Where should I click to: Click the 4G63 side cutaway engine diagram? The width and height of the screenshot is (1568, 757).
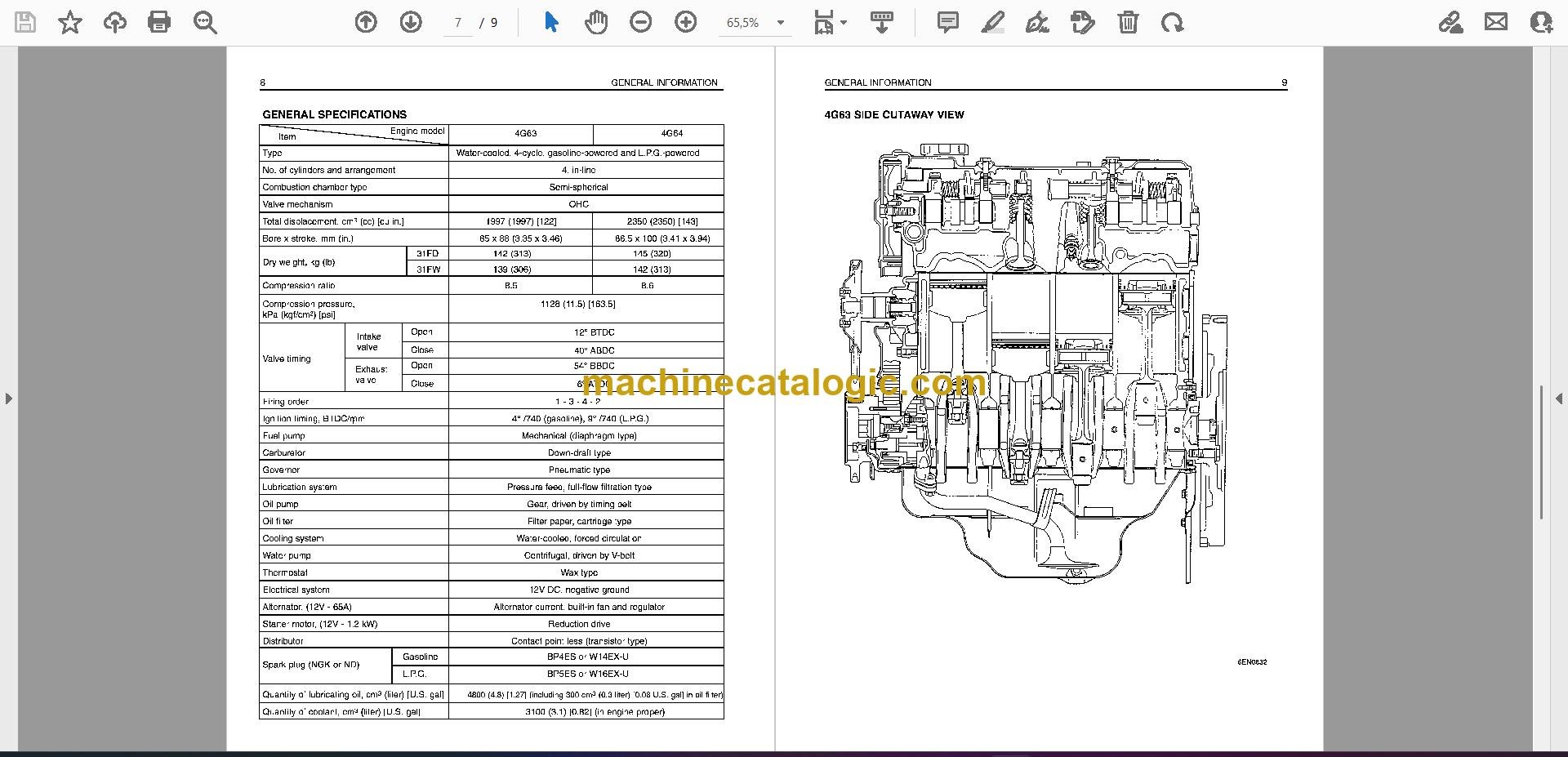click(1033, 363)
